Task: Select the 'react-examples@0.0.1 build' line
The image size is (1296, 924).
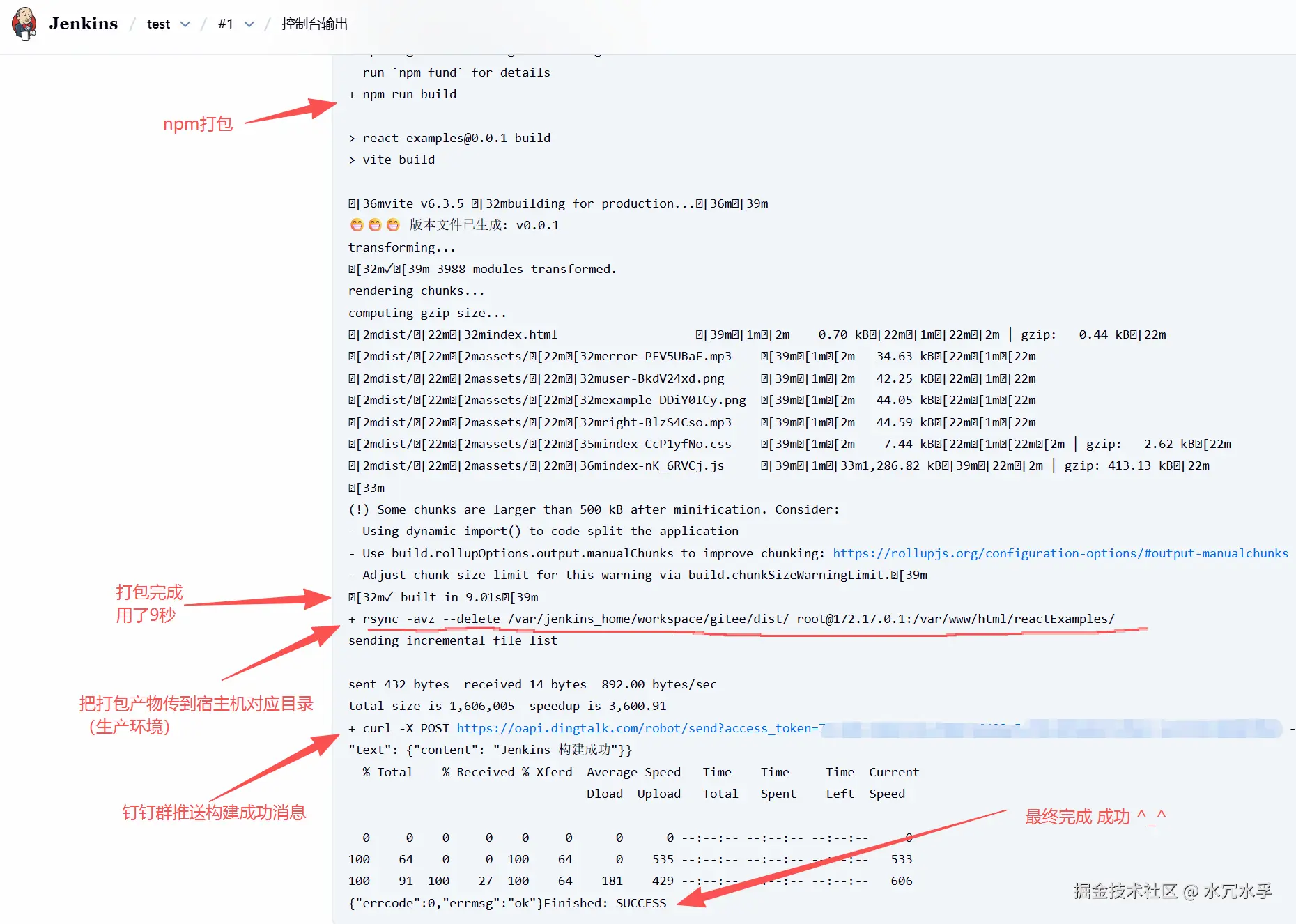Action: pos(449,138)
